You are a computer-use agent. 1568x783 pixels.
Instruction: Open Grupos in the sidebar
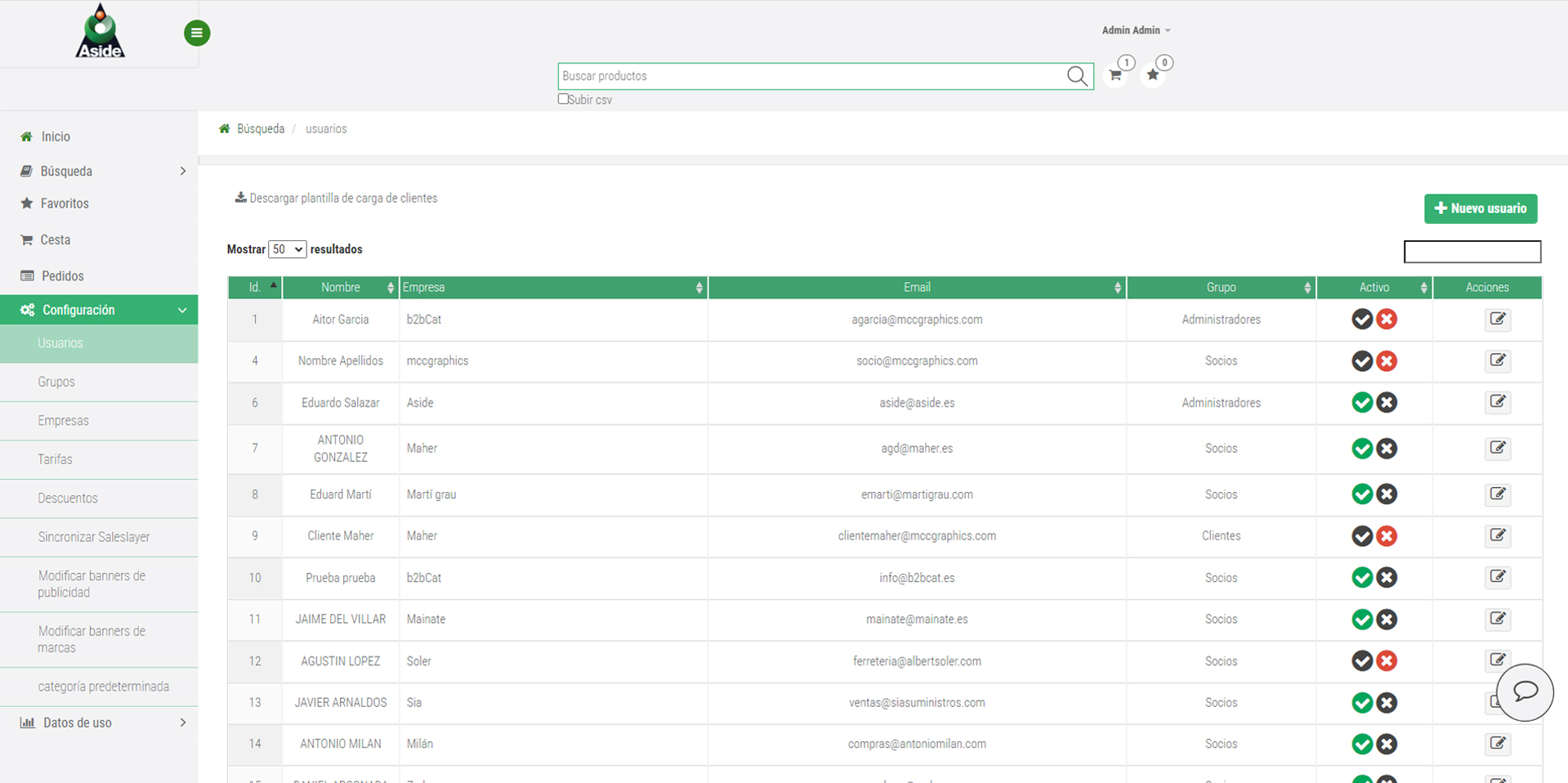pos(56,382)
